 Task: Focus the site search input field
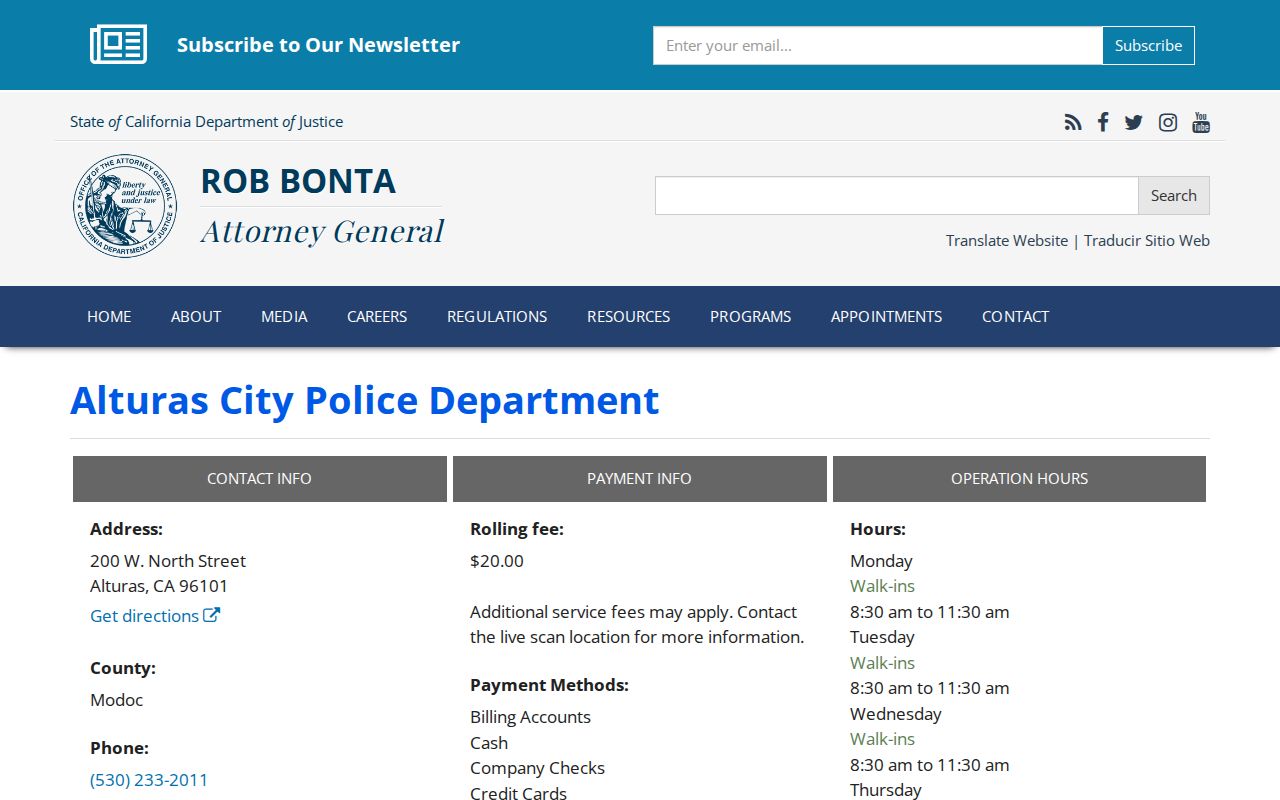[897, 196]
